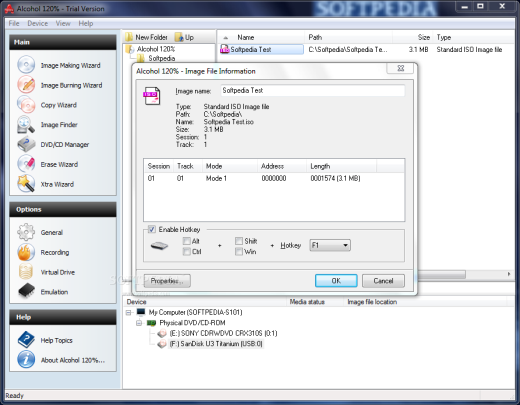Screen dimensions: 520x405
Task: Click the Main panel header
Action: tap(63, 42)
